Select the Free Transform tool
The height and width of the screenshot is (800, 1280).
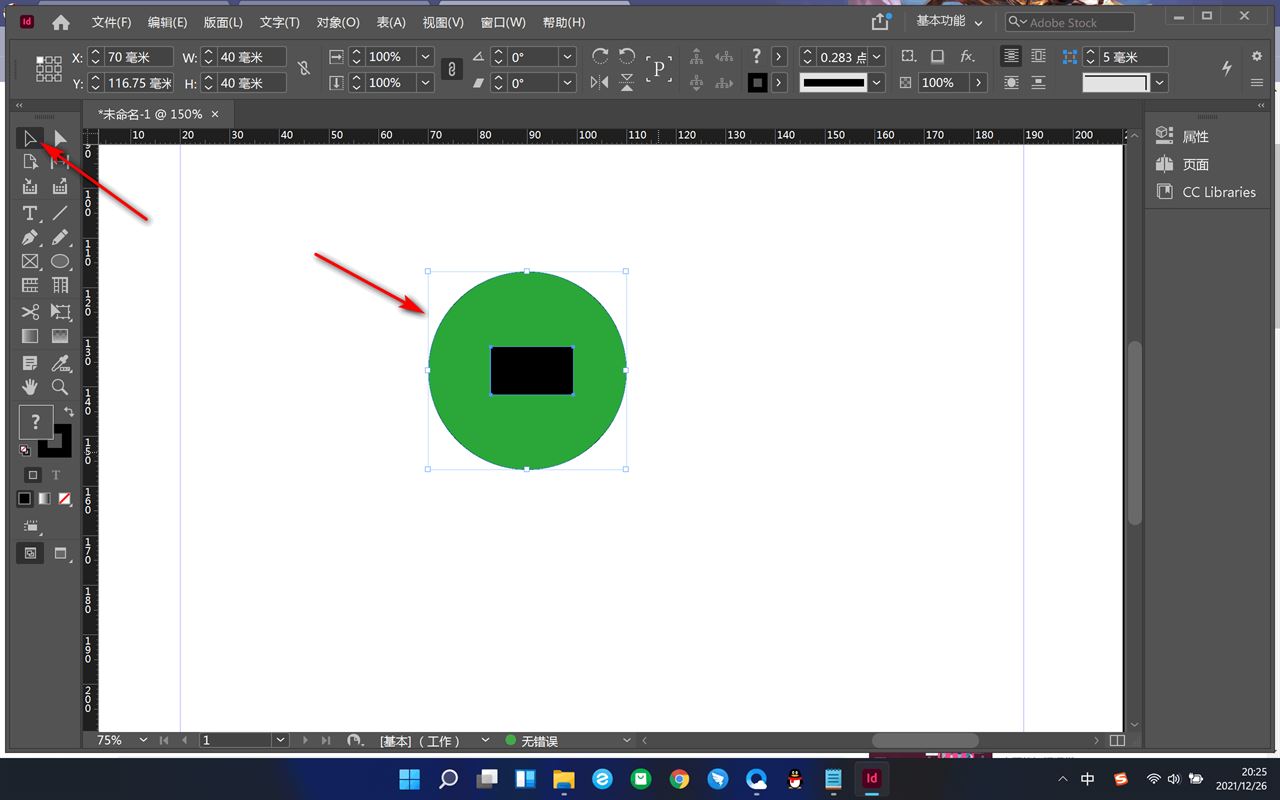pyautogui.click(x=60, y=312)
